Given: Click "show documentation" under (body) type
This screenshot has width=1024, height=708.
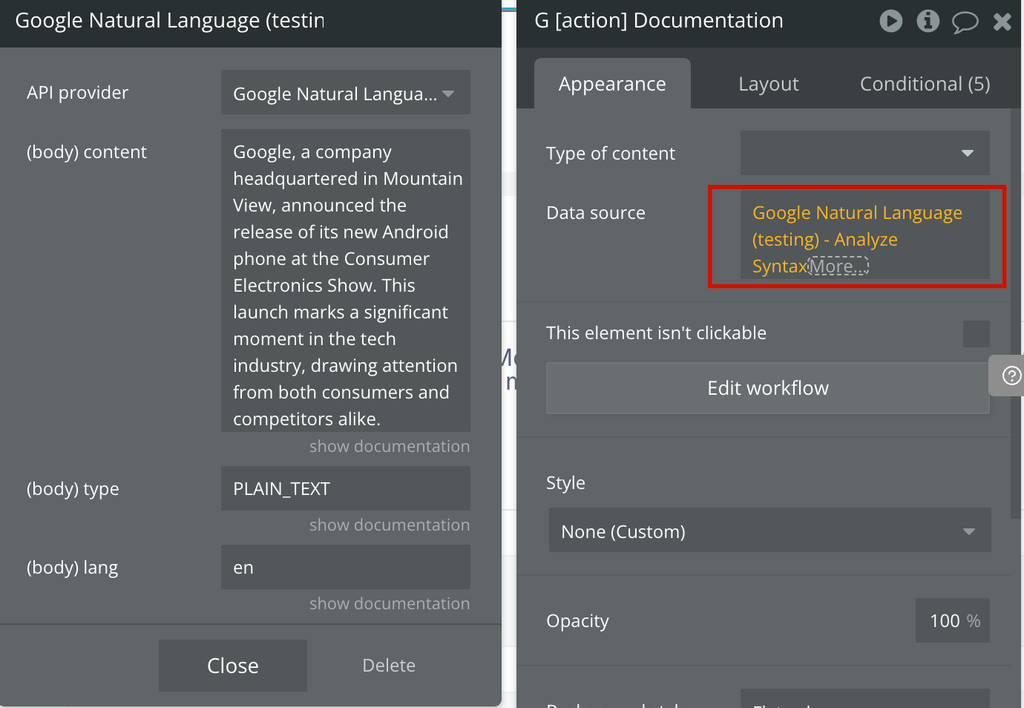Looking at the screenshot, I should coord(389,524).
